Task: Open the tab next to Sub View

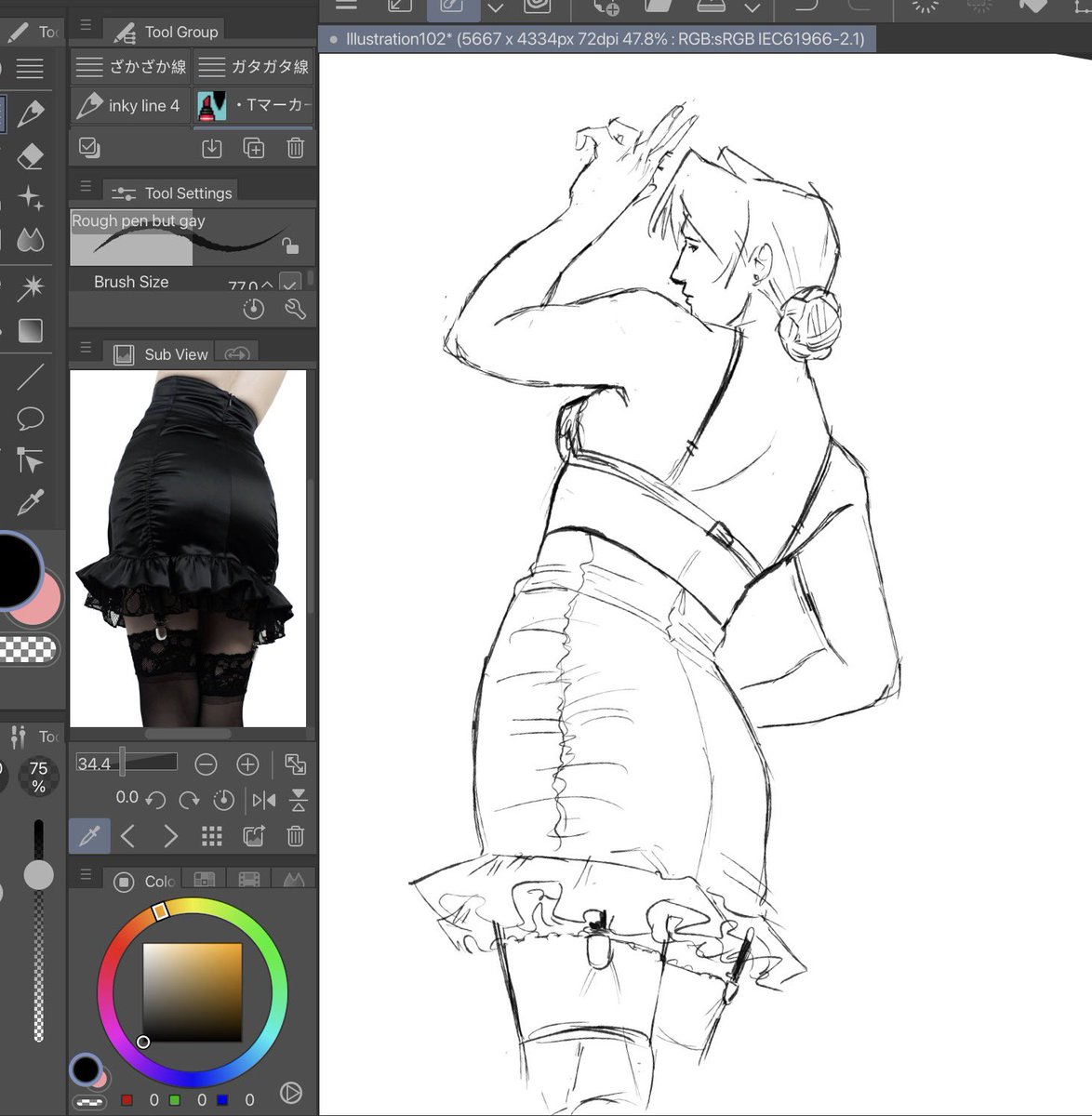Action: [x=237, y=353]
